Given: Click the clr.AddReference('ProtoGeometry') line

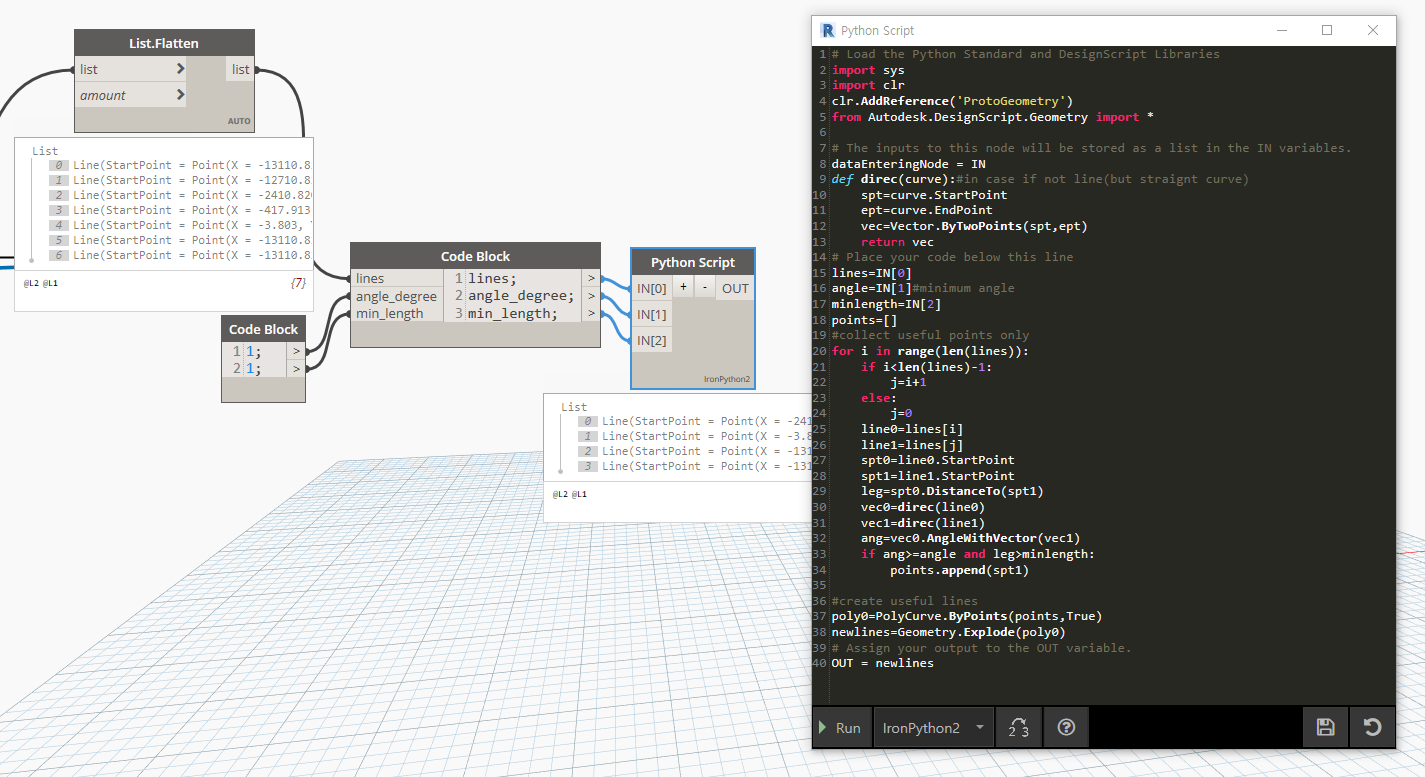Looking at the screenshot, I should pyautogui.click(x=952, y=101).
